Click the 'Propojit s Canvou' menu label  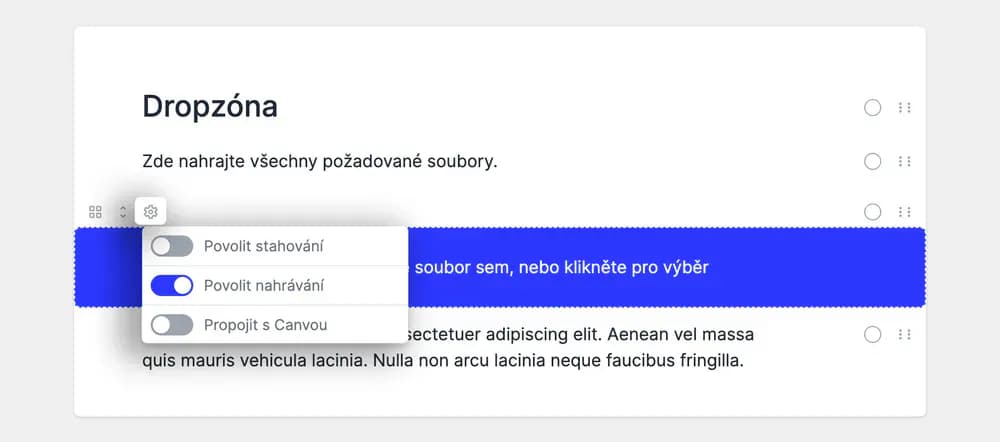point(265,325)
